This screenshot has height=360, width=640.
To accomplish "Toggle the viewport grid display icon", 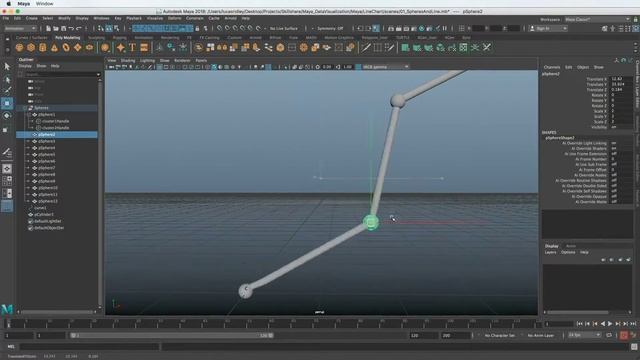I will point(160,67).
